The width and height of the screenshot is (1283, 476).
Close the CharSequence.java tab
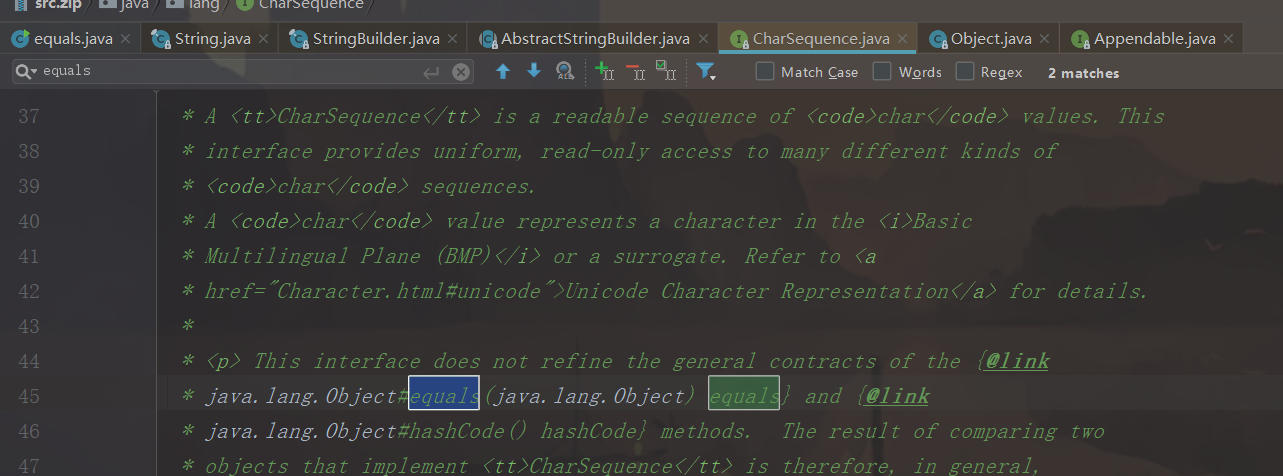901,40
